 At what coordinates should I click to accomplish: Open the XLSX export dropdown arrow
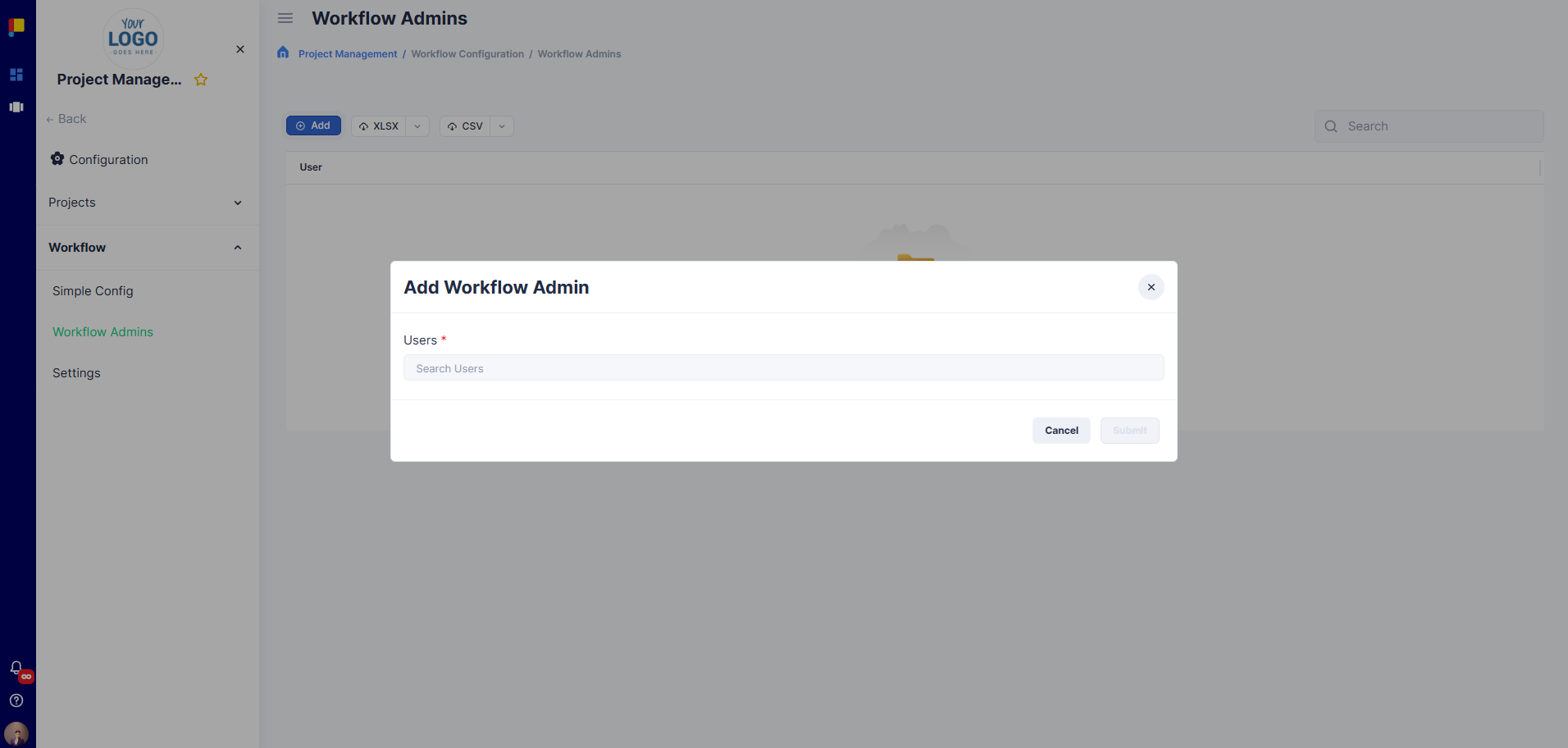click(x=417, y=126)
